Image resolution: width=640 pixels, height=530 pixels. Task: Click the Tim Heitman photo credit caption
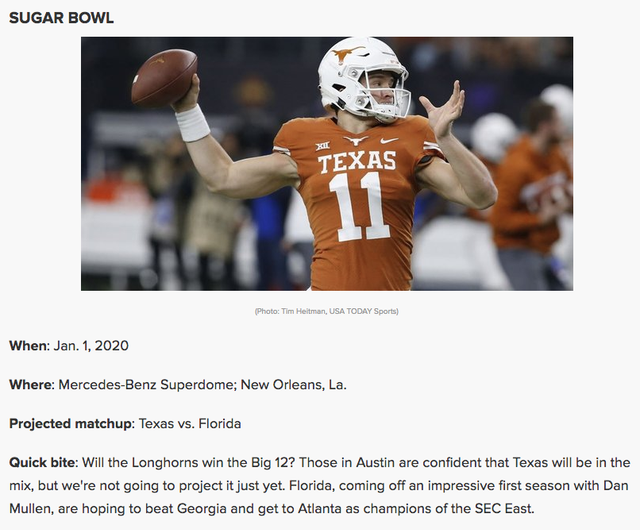point(326,312)
